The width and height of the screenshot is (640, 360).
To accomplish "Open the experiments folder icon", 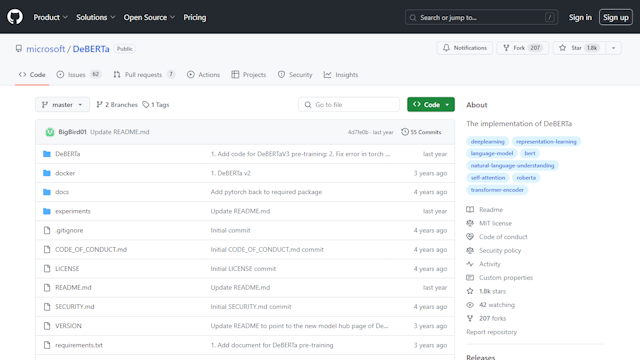I will coord(47,211).
